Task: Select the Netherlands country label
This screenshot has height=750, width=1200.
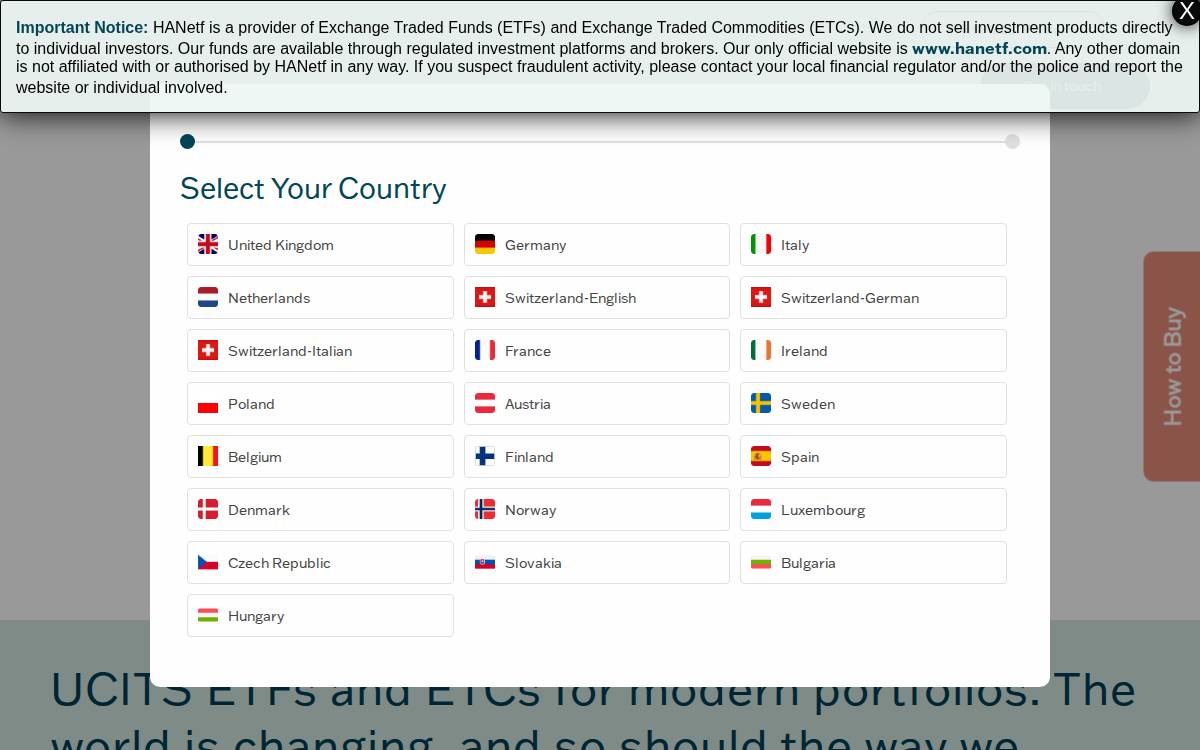Action: click(x=269, y=298)
